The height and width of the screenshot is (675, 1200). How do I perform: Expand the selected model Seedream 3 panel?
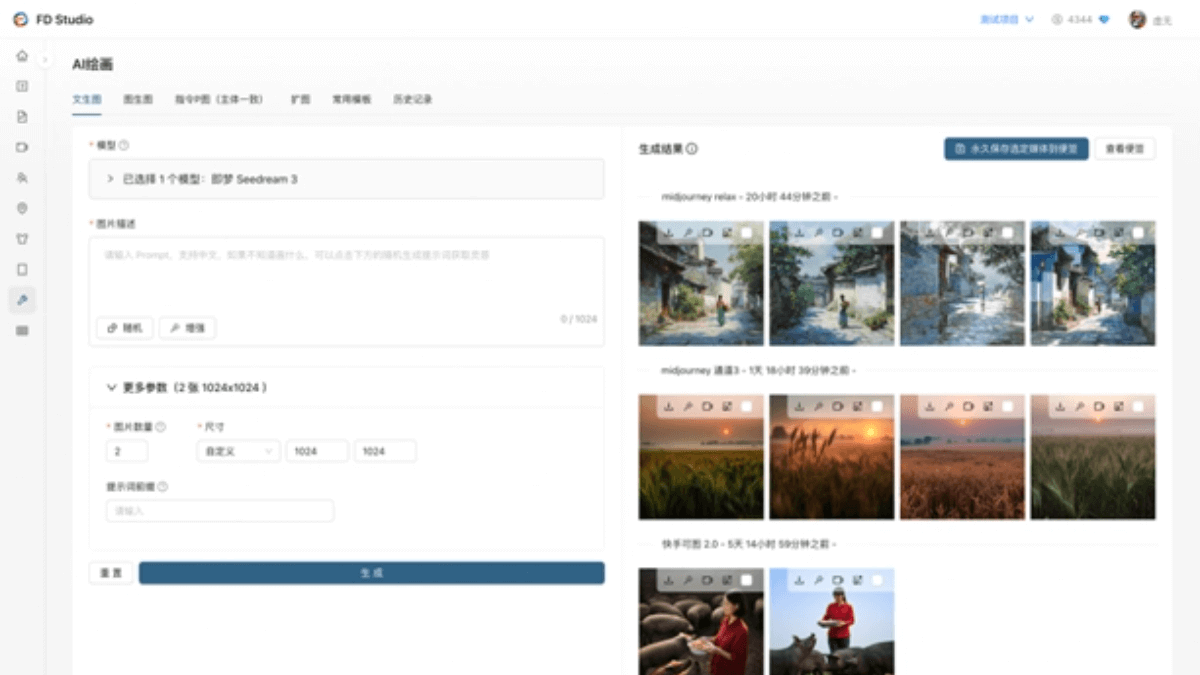[x=110, y=179]
